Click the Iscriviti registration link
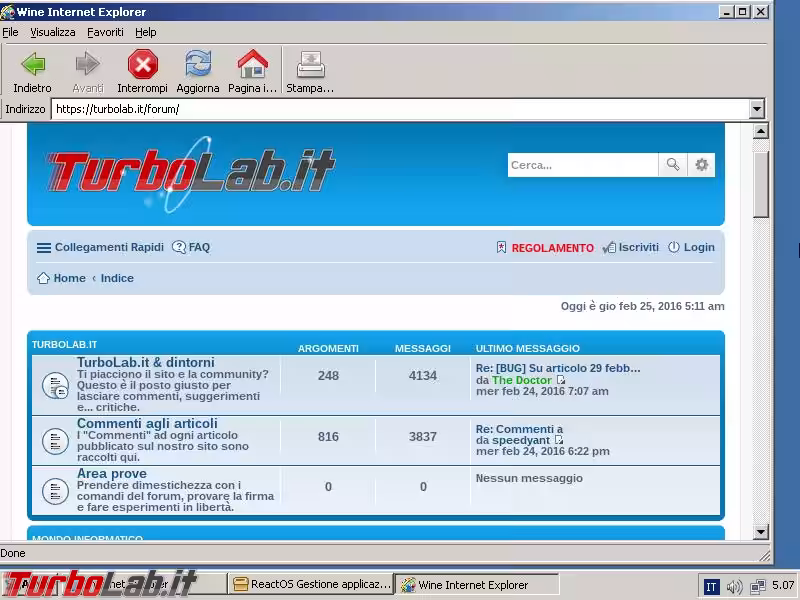800x600 pixels. pos(638,247)
